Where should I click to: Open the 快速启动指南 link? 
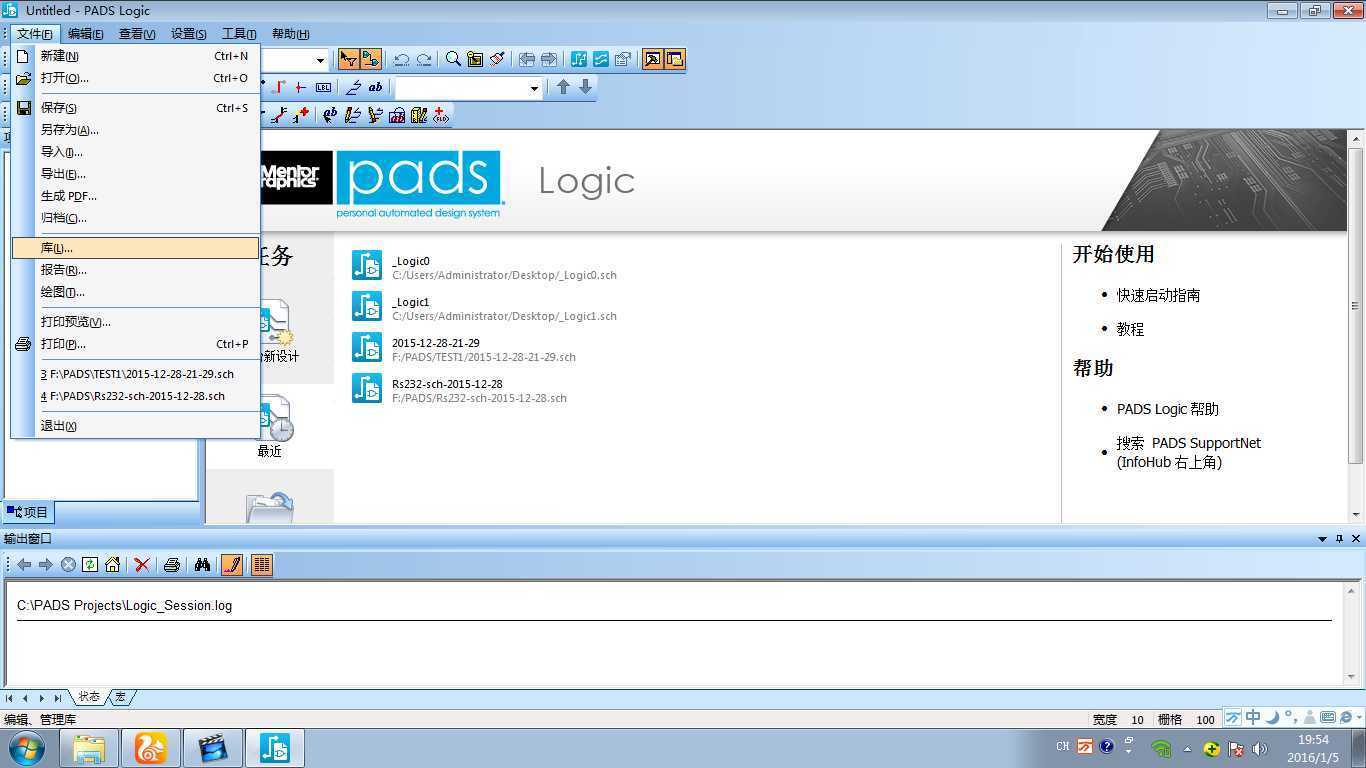[1158, 295]
